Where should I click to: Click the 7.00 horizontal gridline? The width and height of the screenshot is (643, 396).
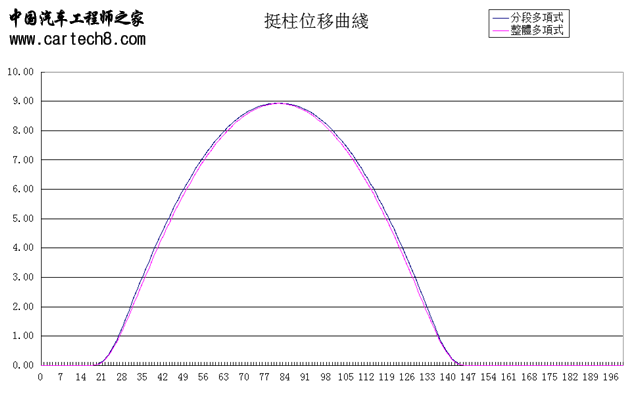(332, 160)
